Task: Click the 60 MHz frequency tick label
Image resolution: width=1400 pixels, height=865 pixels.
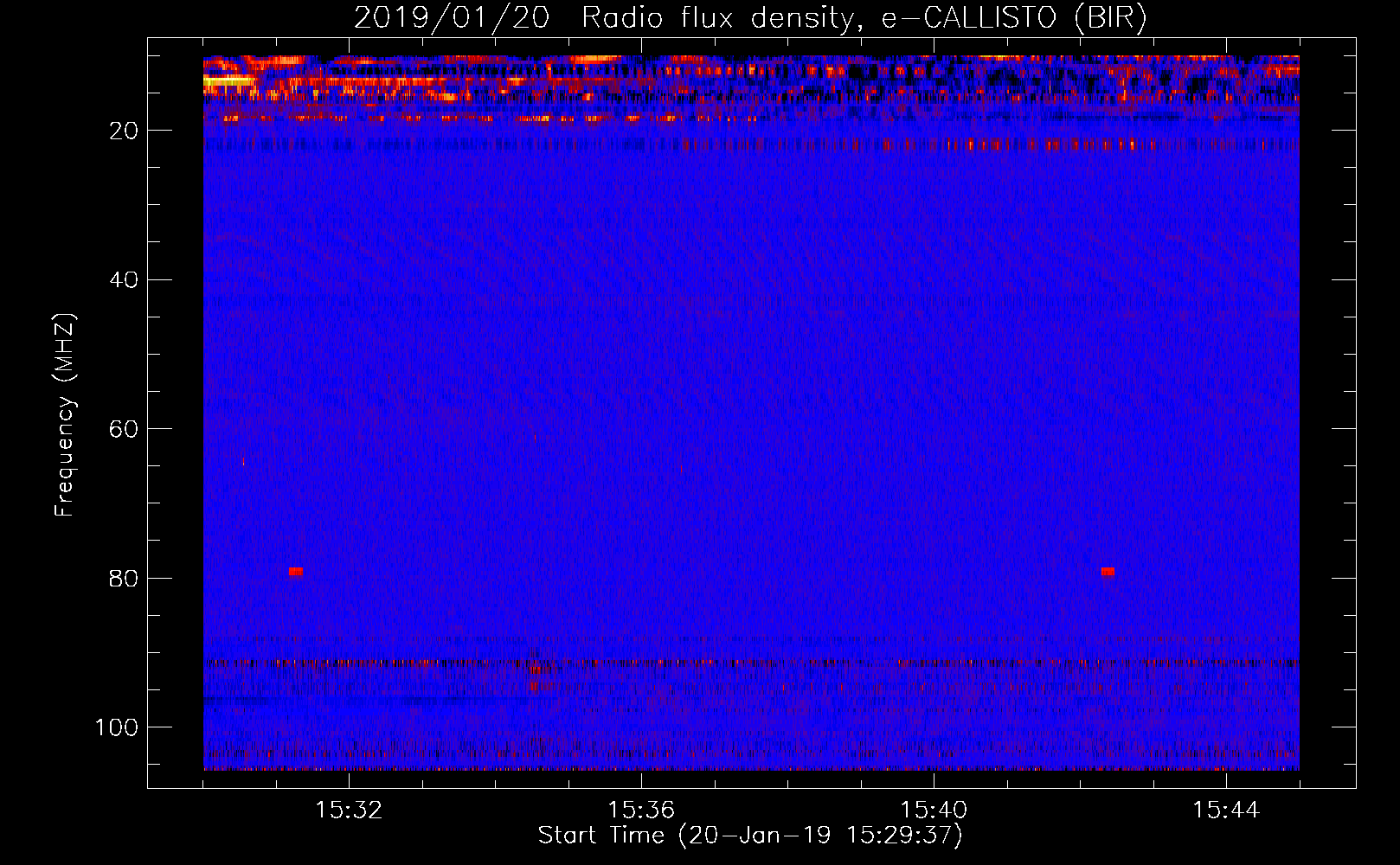Action: [125, 429]
